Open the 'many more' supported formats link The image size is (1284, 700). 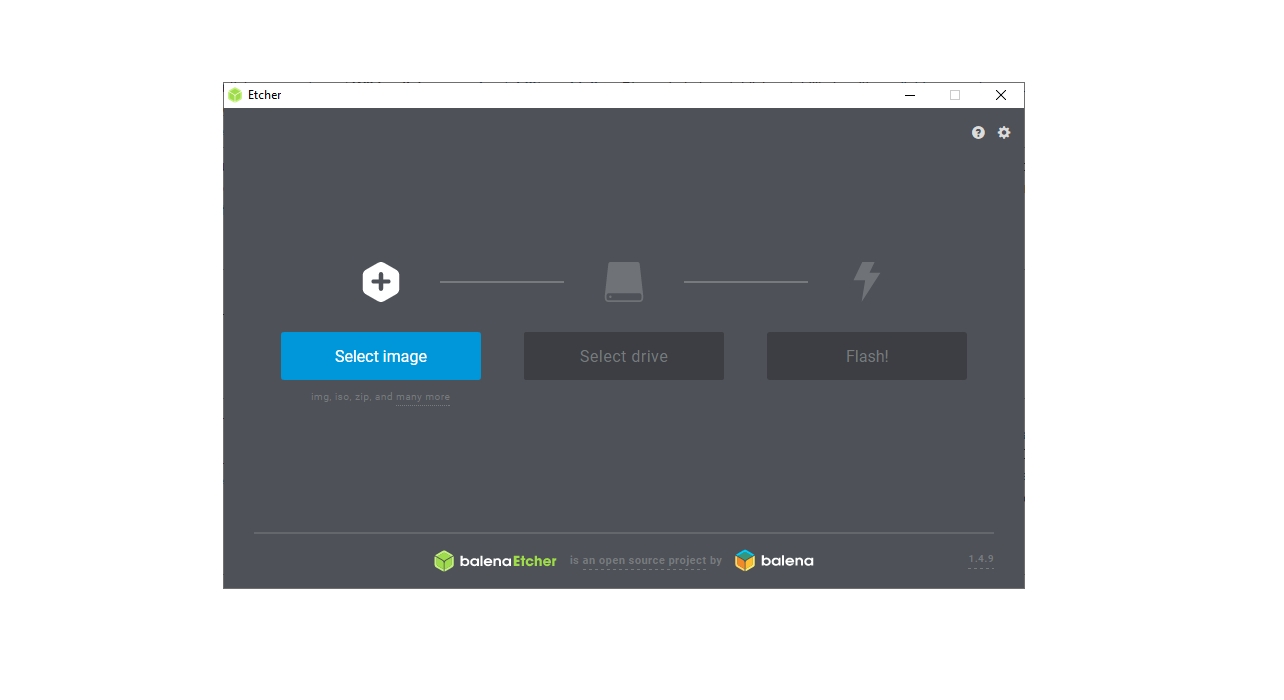(423, 397)
